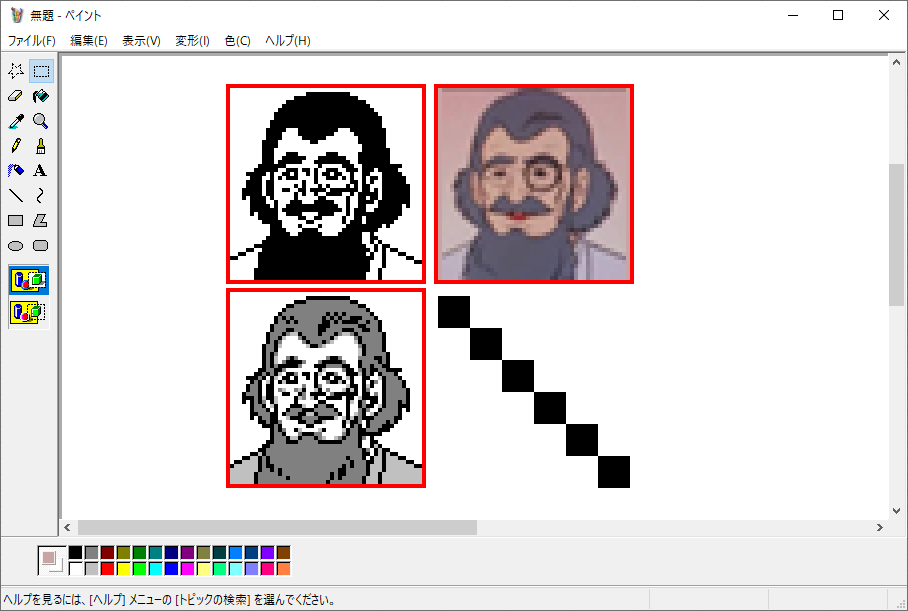Click the horizontal scrollbar right arrow
908x611 pixels.
[x=880, y=528]
